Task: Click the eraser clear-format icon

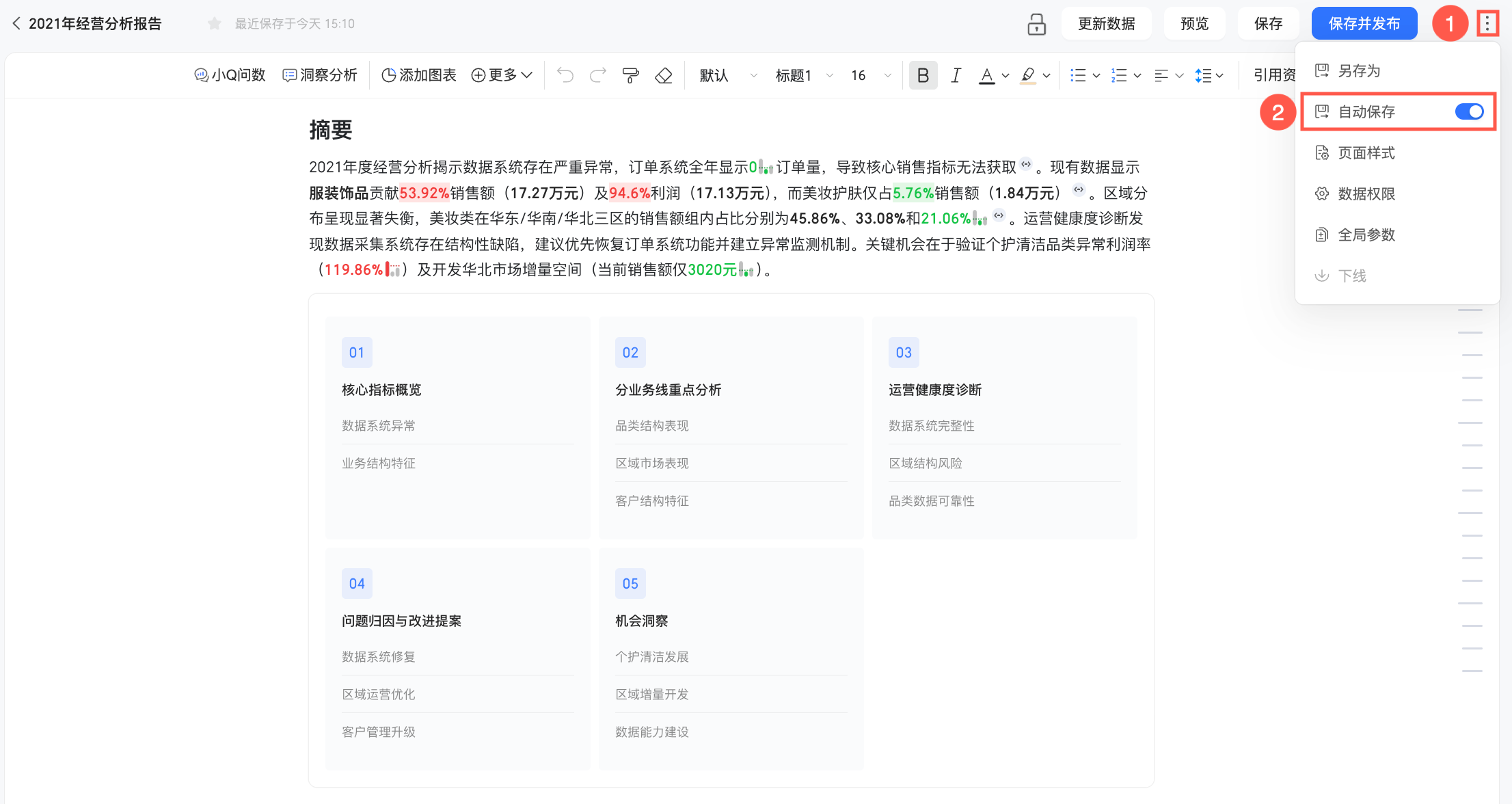Action: point(663,75)
